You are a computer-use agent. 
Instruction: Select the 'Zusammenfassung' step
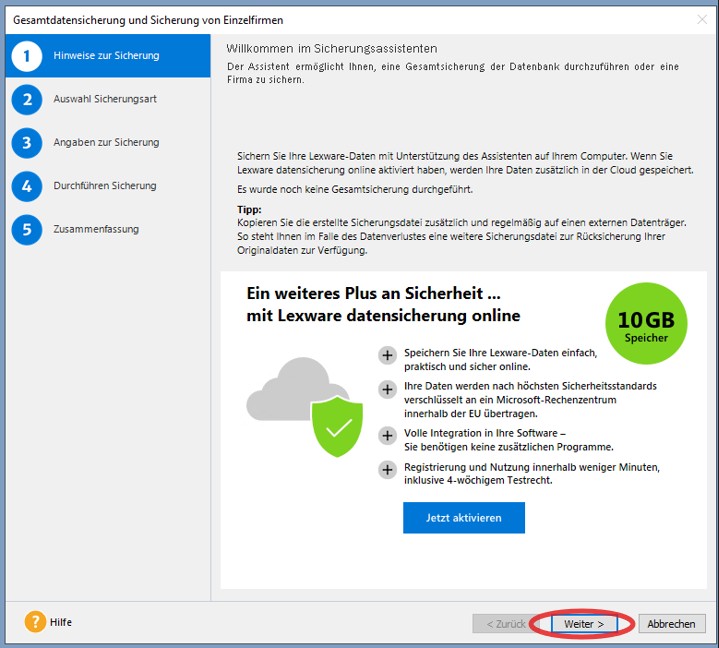click(108, 229)
